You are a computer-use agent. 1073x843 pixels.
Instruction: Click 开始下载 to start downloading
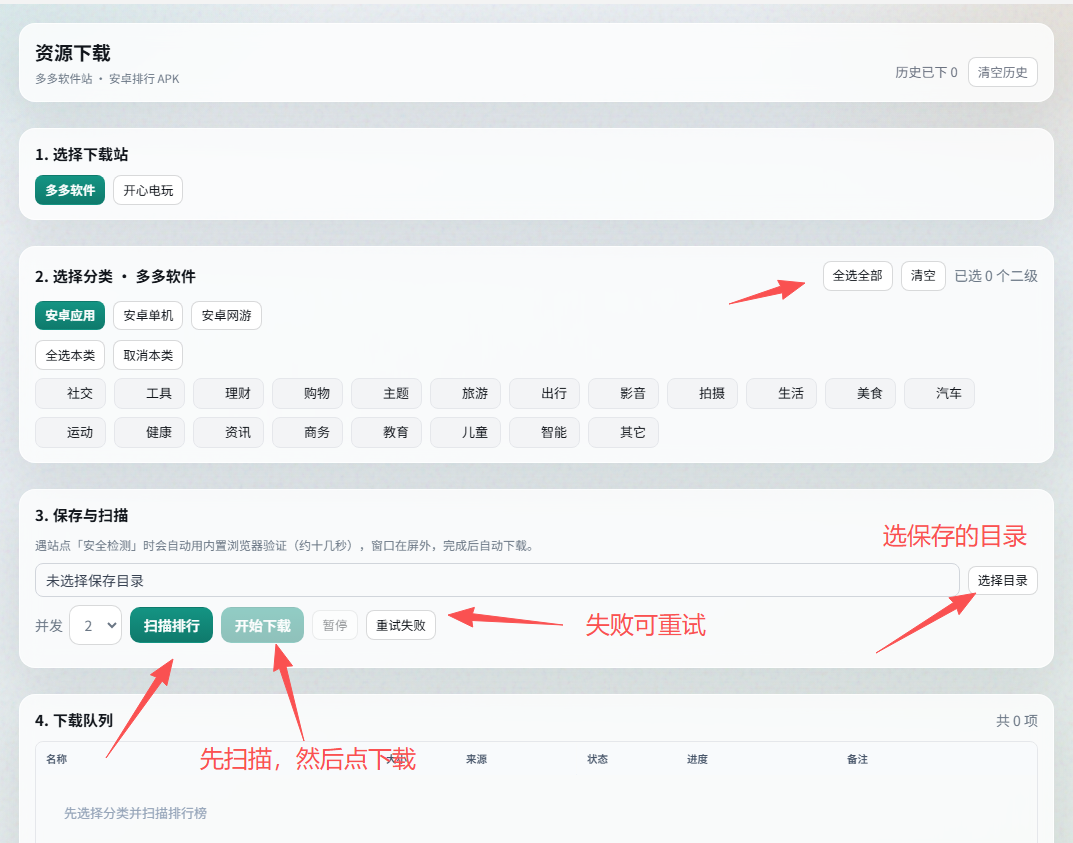point(263,625)
